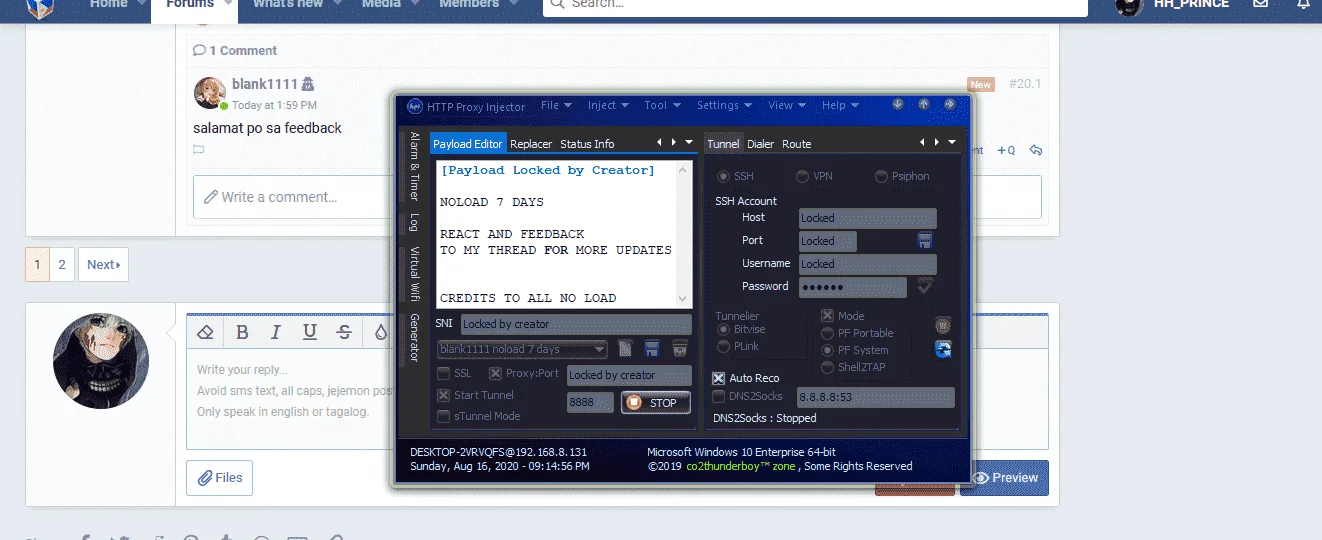Open the View menu dropdown
This screenshot has height=540, width=1322.
[787, 105]
